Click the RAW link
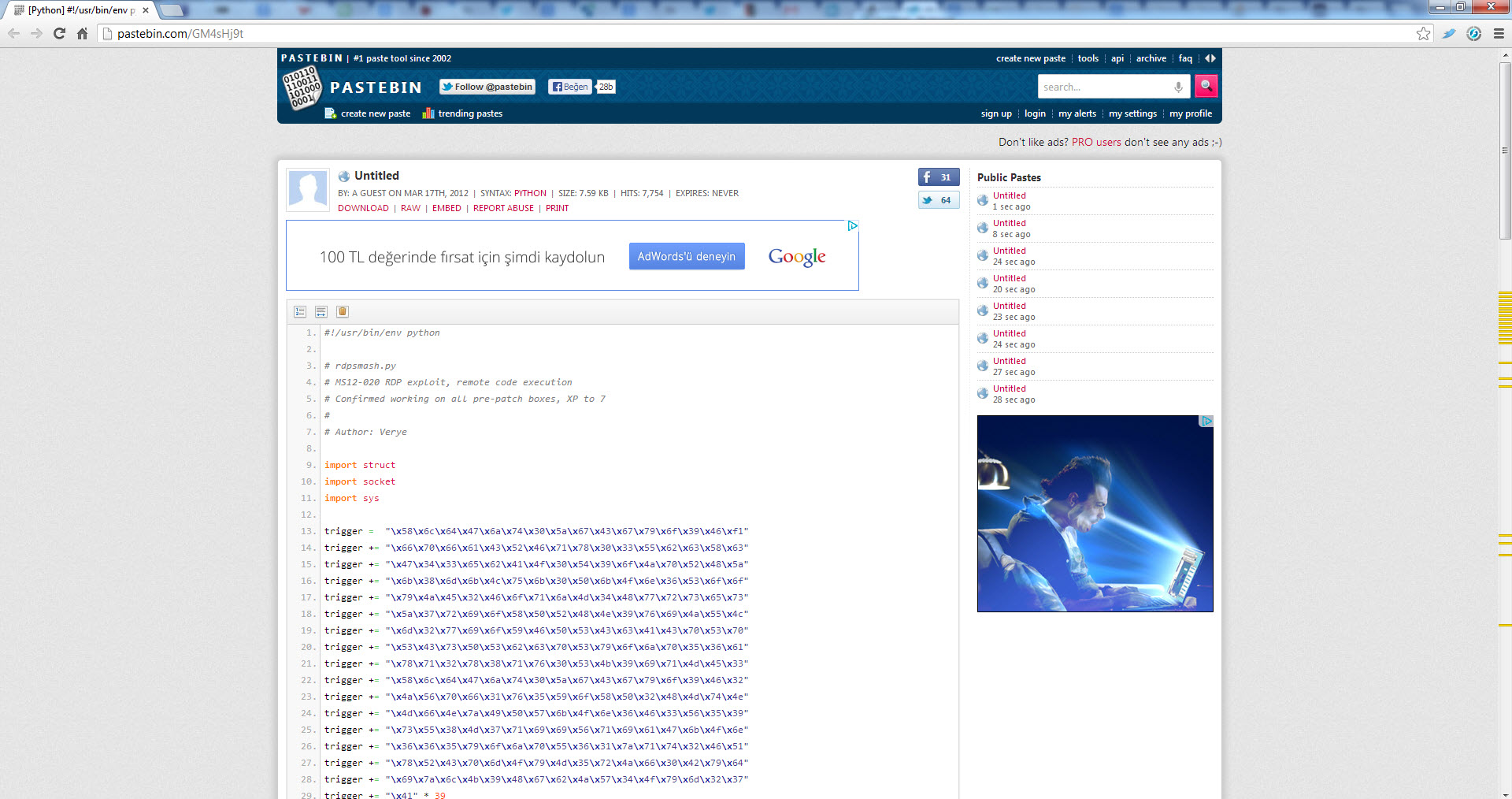This screenshot has width=1512, height=799. [x=410, y=208]
